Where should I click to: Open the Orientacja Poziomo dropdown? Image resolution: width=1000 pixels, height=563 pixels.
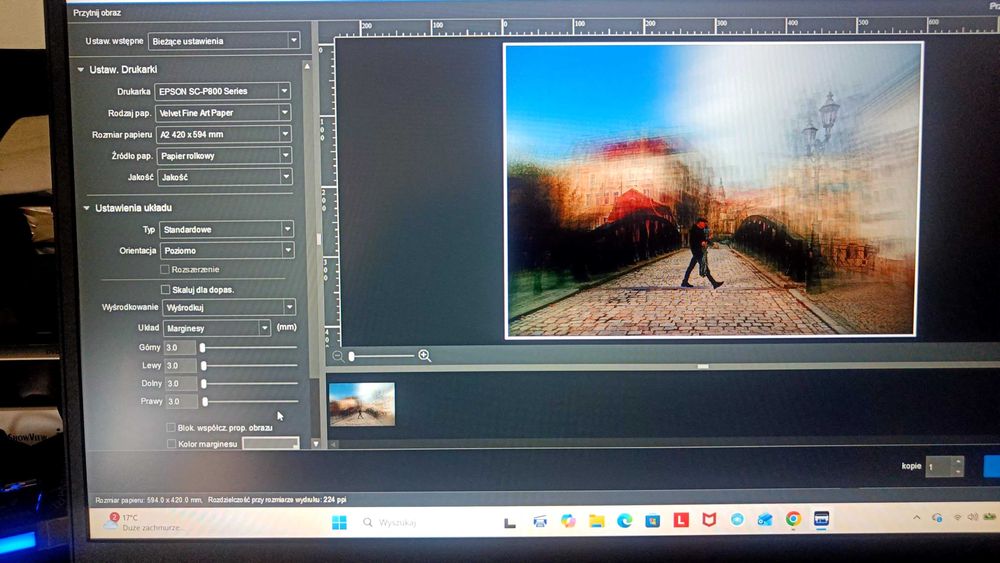coord(227,251)
